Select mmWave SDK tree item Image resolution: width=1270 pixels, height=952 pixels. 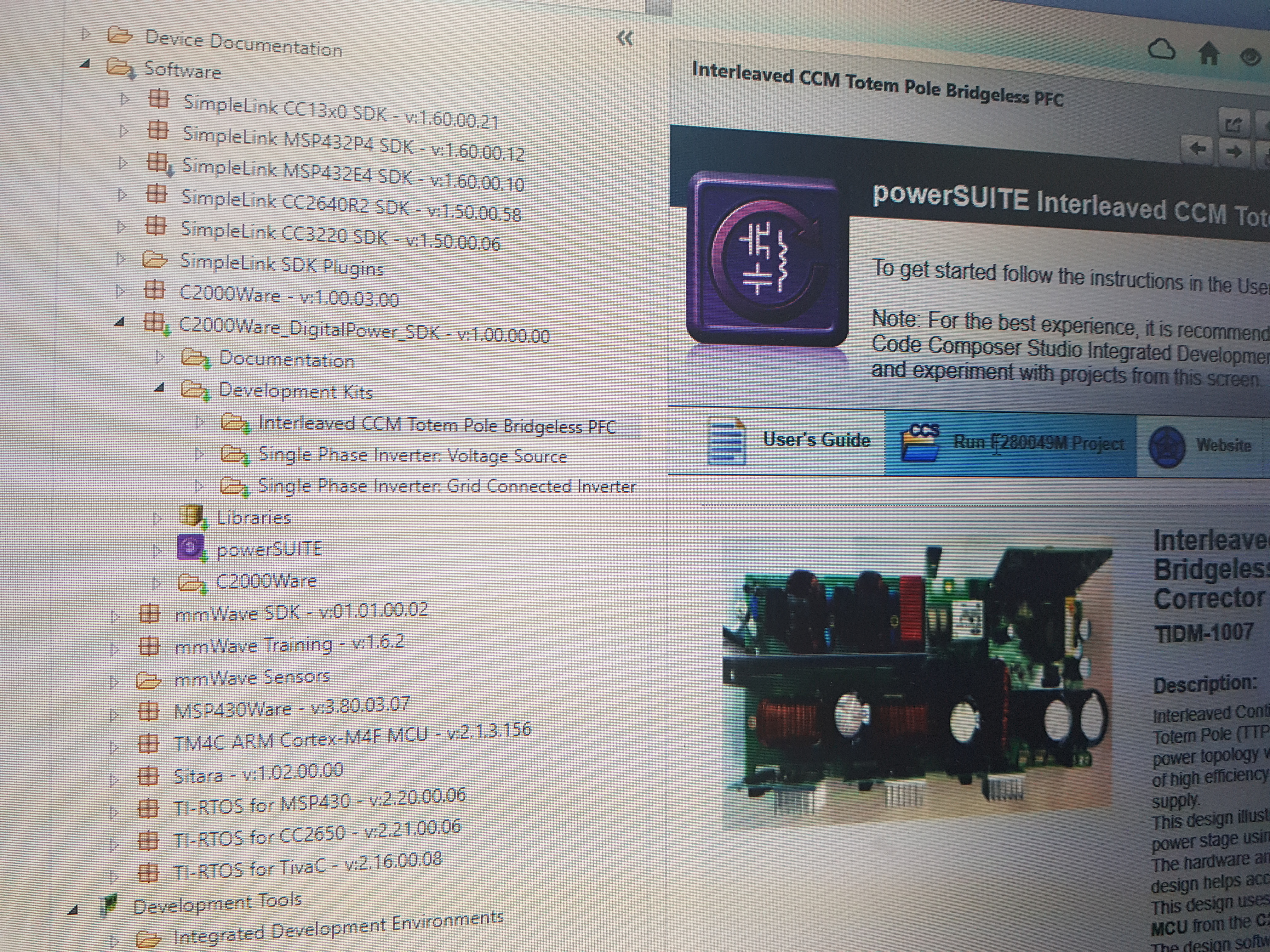pyautogui.click(x=301, y=612)
